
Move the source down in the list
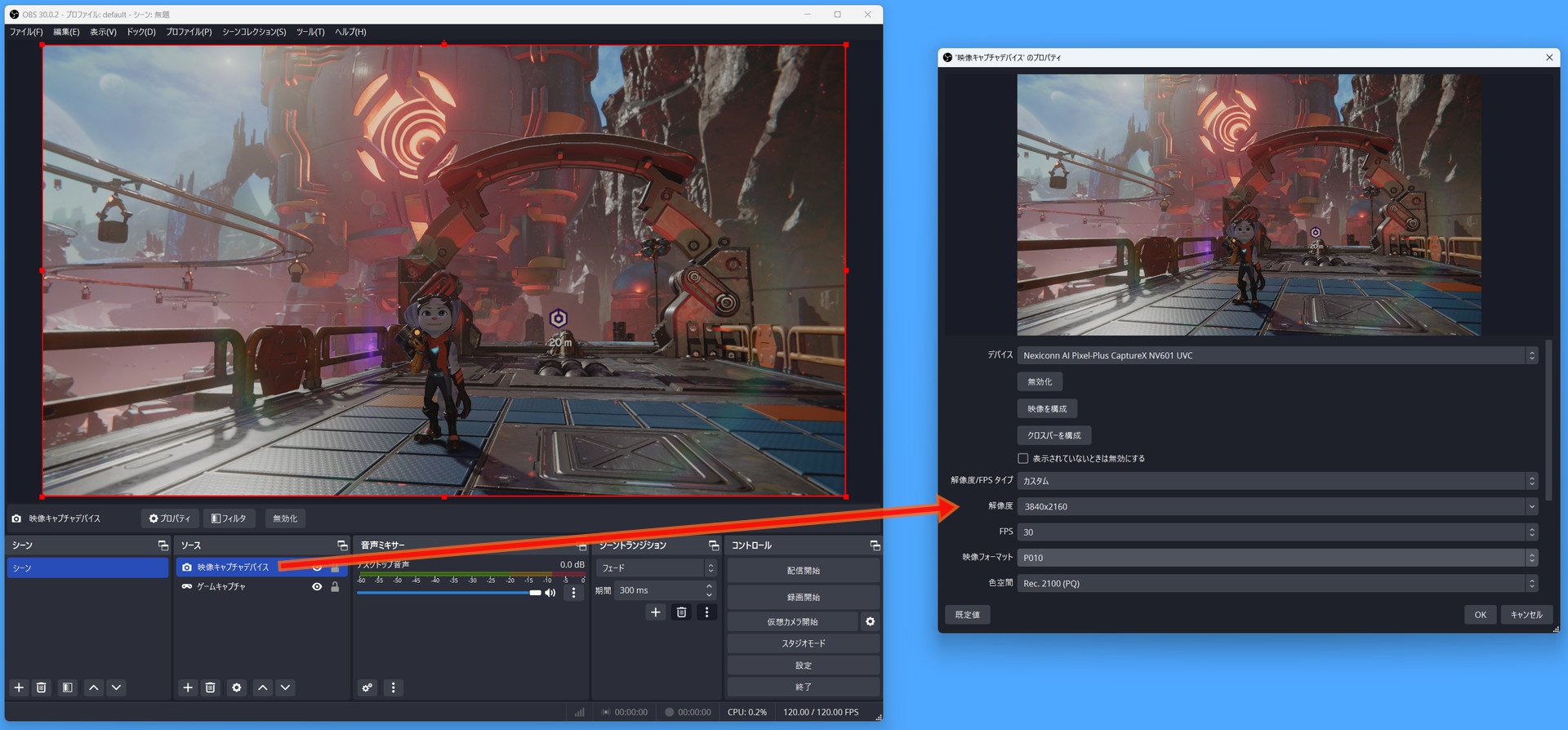(286, 688)
